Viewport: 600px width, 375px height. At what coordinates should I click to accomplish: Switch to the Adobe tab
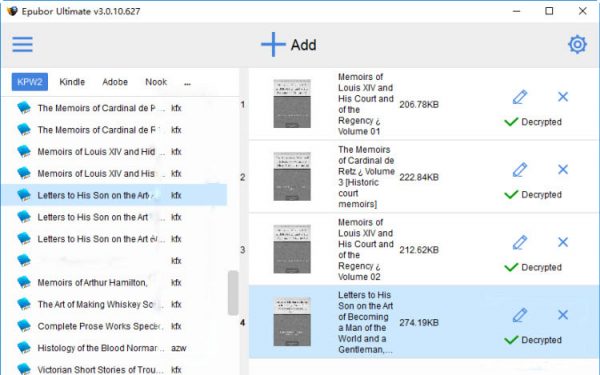[115, 82]
